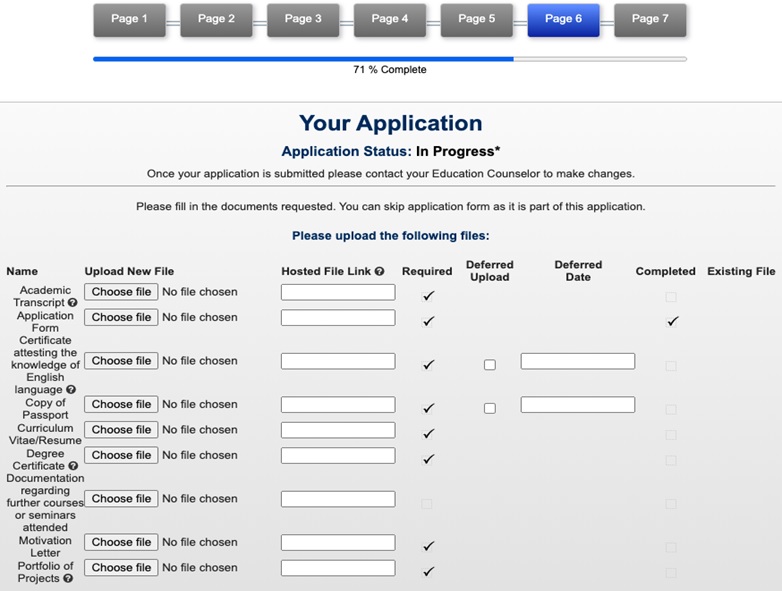Go to Page 1 step
The image size is (782, 591).
[129, 20]
